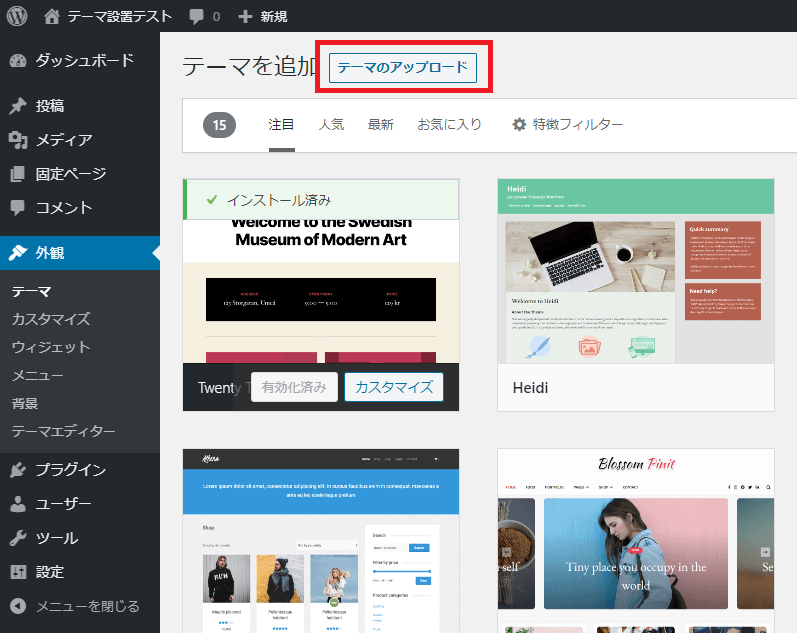This screenshot has height=633, width=797.
Task: Open ウィジェット in the appearance submenu
Action: (x=51, y=347)
